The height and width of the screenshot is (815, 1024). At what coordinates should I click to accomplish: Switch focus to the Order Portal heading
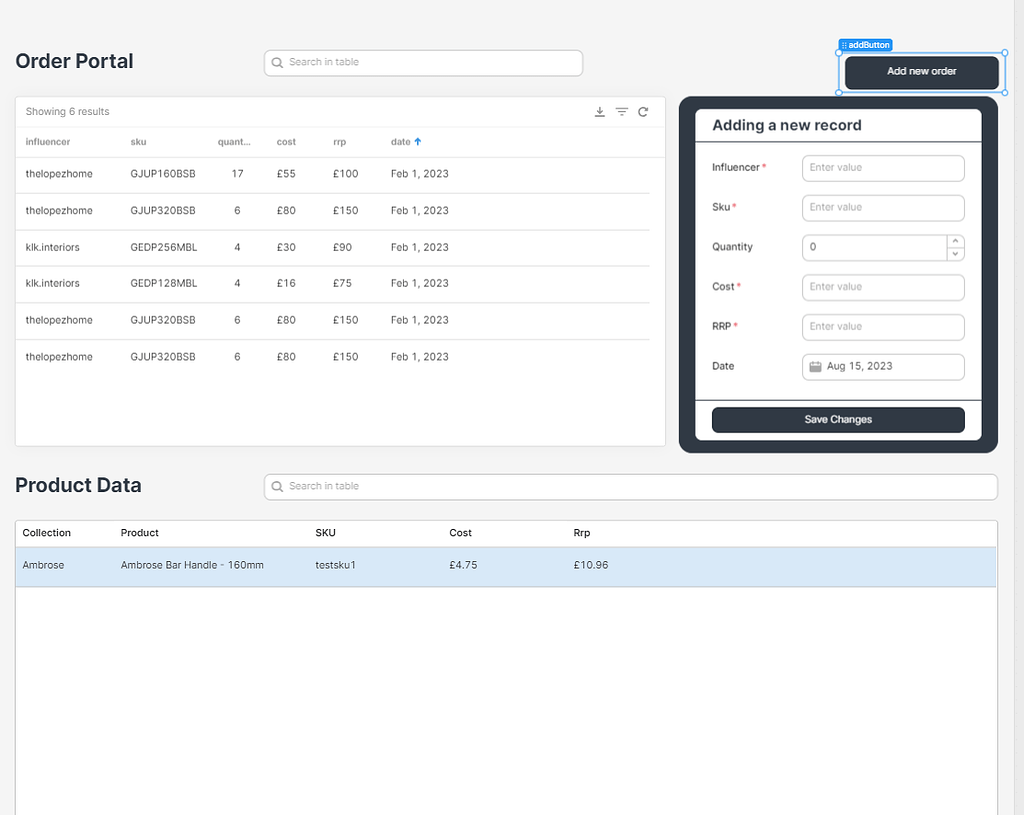[x=74, y=61]
